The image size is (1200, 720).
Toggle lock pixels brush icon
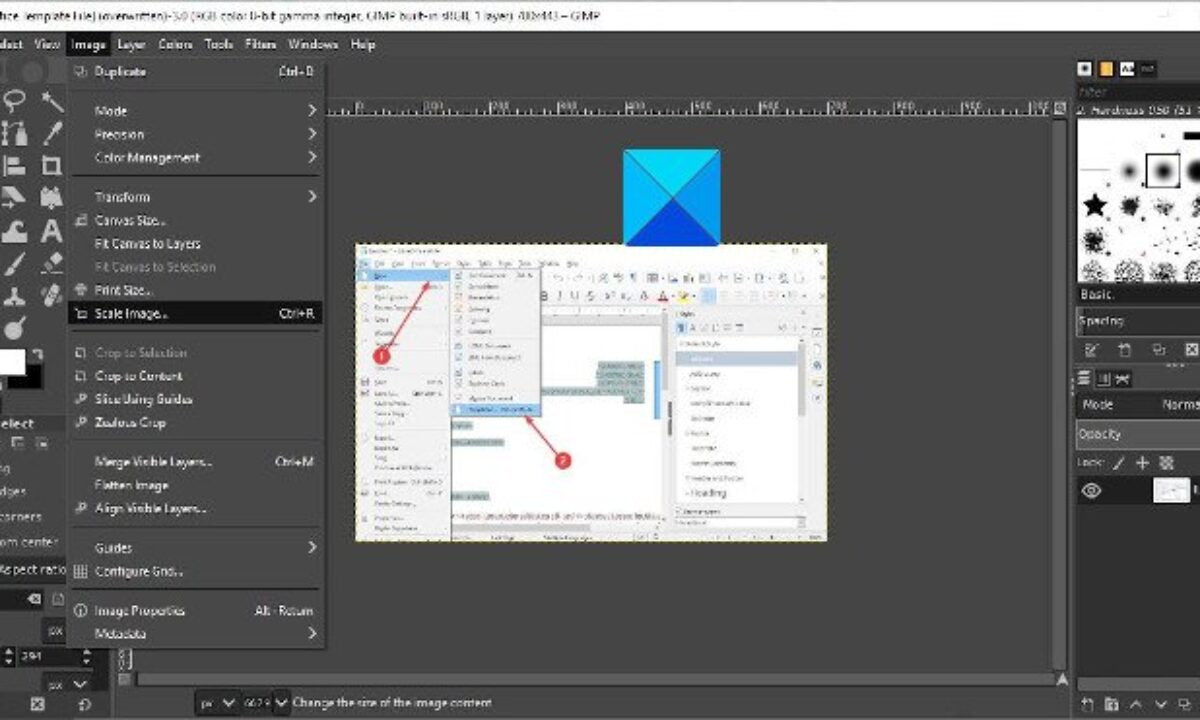point(1119,462)
